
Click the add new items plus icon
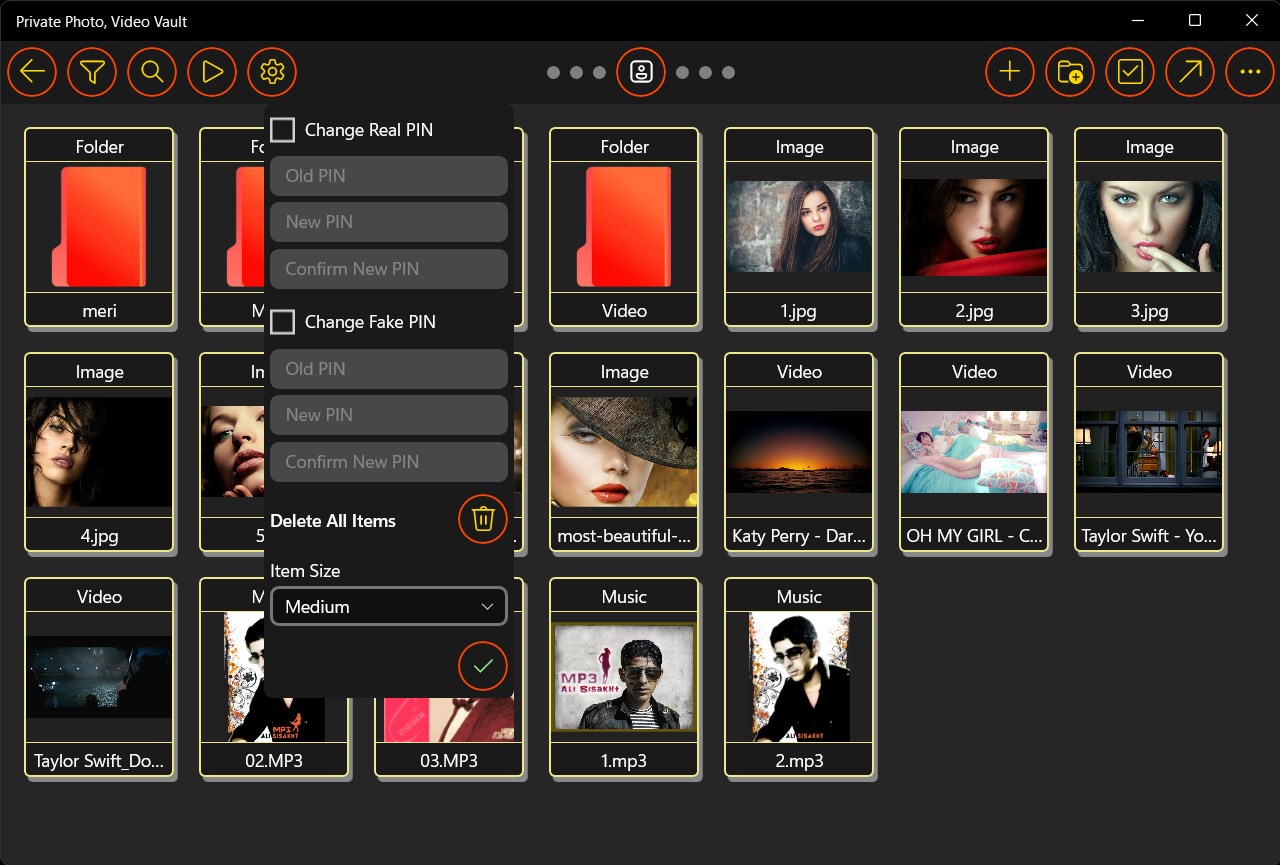coord(1009,72)
